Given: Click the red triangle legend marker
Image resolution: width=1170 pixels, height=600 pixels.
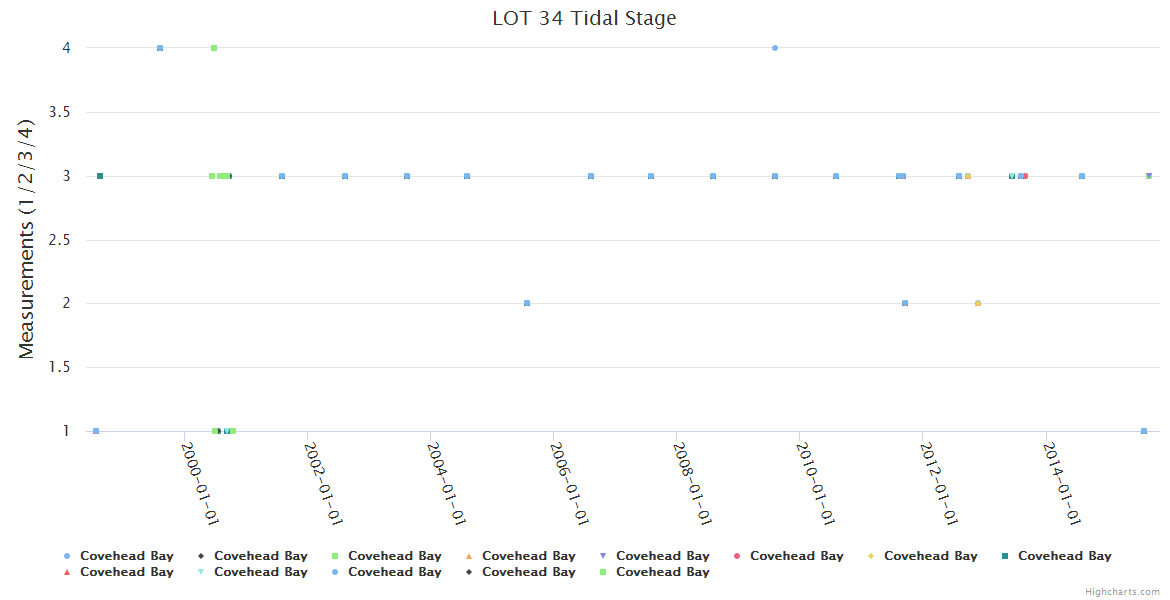Looking at the screenshot, I should point(67,572).
